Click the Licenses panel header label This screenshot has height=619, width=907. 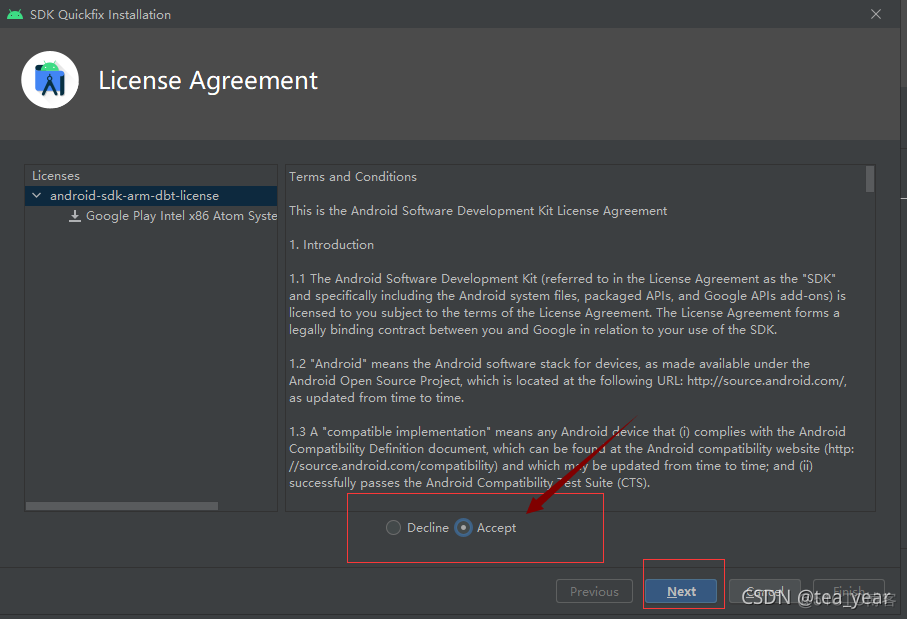[x=56, y=176]
